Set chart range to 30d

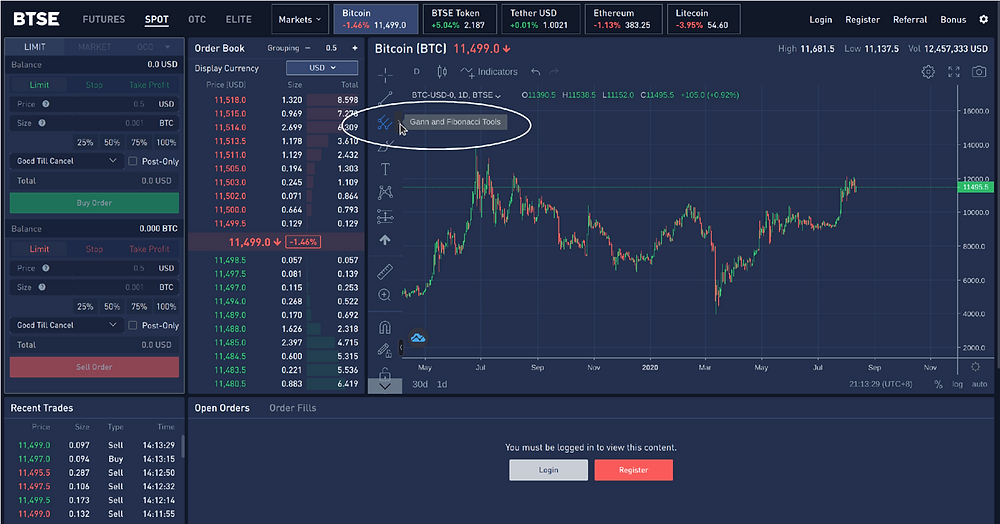tap(420, 384)
